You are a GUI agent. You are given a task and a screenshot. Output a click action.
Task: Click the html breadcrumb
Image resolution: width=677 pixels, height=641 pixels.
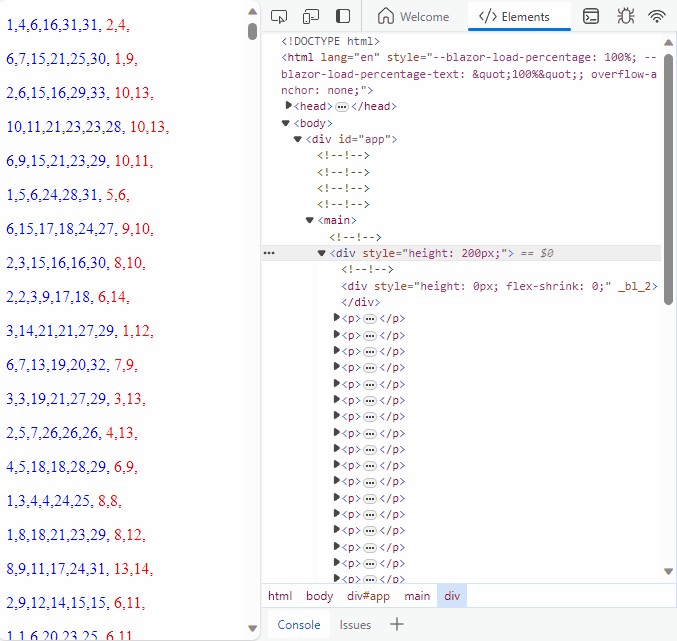point(280,596)
